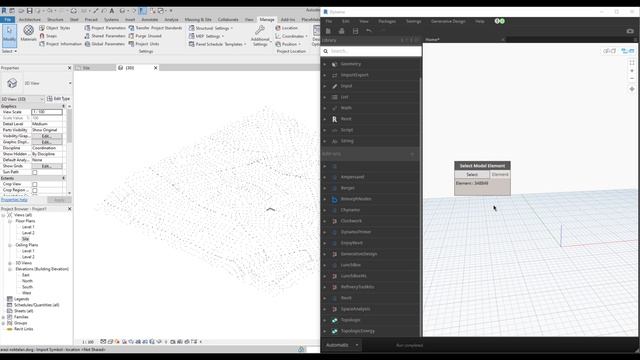This screenshot has height=360, width=640.
Task: Click the Zoom Out minus icon in Dynamo canvas
Action: point(632,78)
